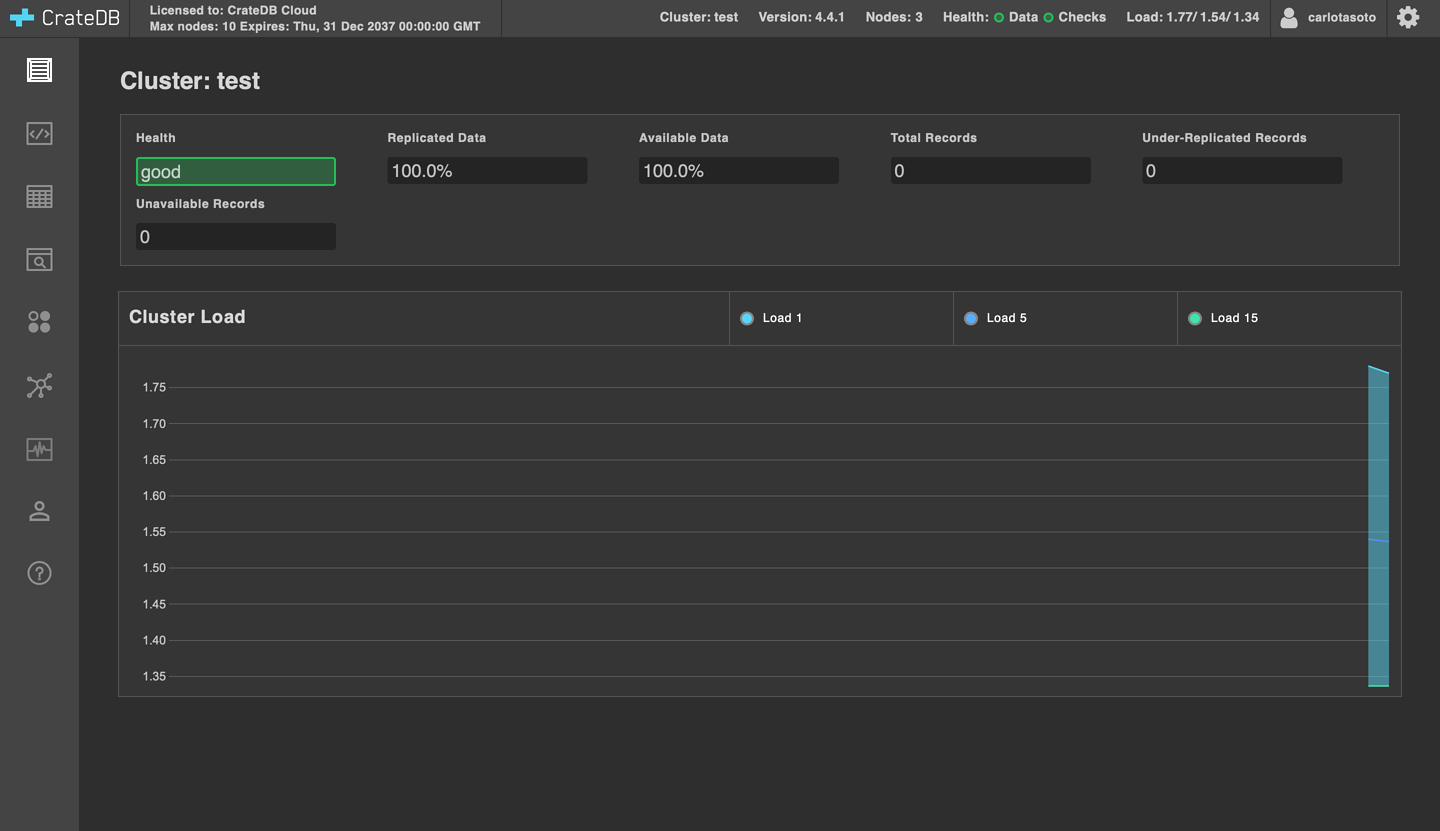Open the Tables icon in sidebar
This screenshot has height=831, width=1440.
pos(39,197)
